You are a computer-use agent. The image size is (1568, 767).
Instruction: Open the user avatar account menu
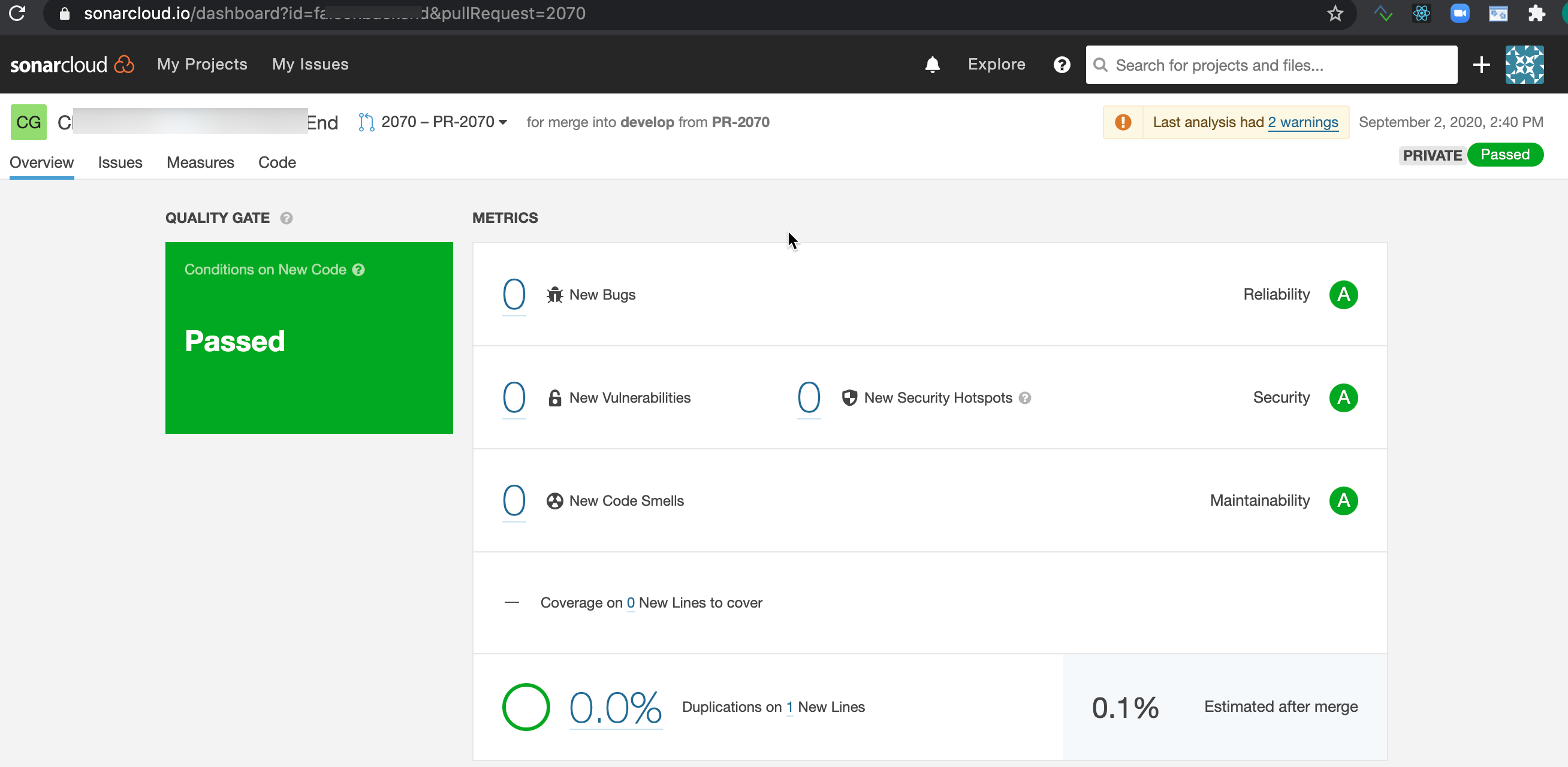(1524, 65)
